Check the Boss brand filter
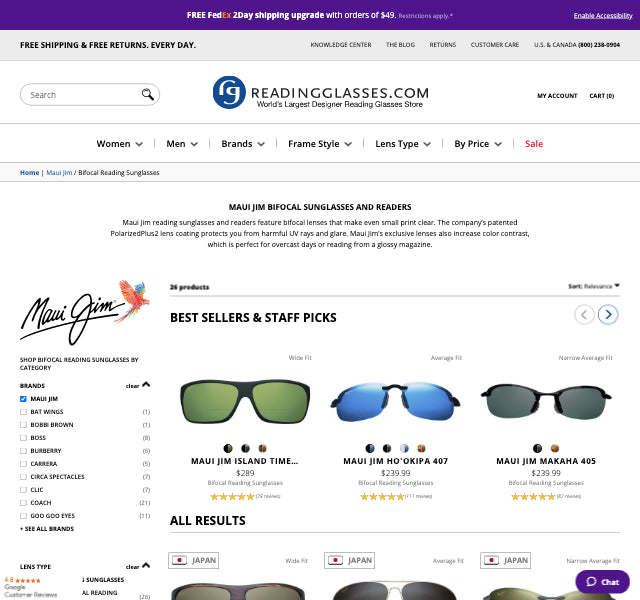640x600 pixels. click(x=23, y=438)
